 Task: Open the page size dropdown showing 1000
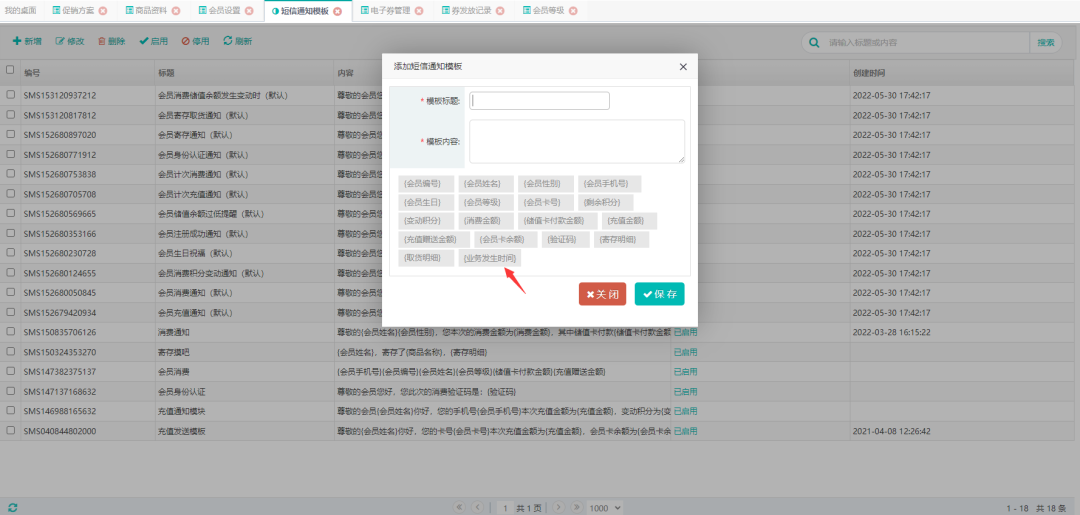[604, 508]
